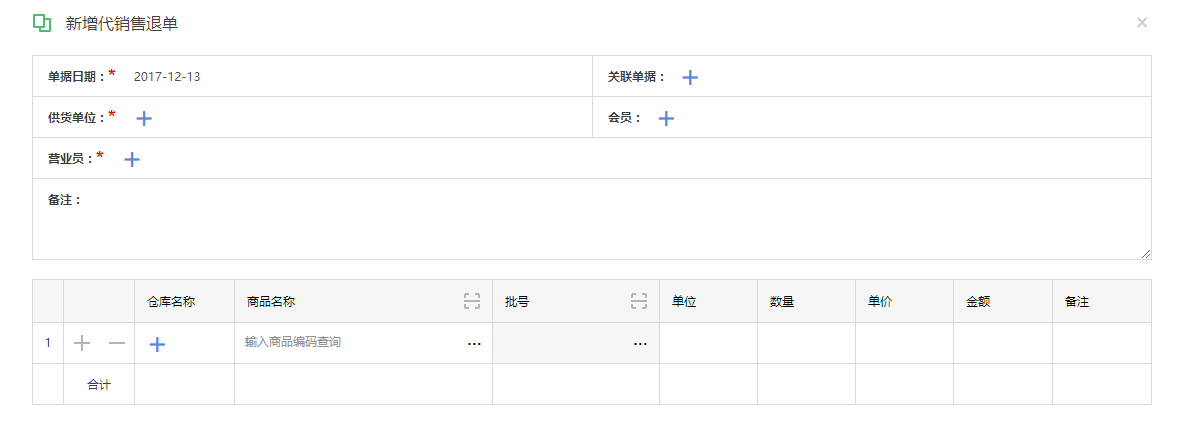Image resolution: width=1179 pixels, height=439 pixels.
Task: Click the plus icon beside 会员
Action: coord(665,118)
